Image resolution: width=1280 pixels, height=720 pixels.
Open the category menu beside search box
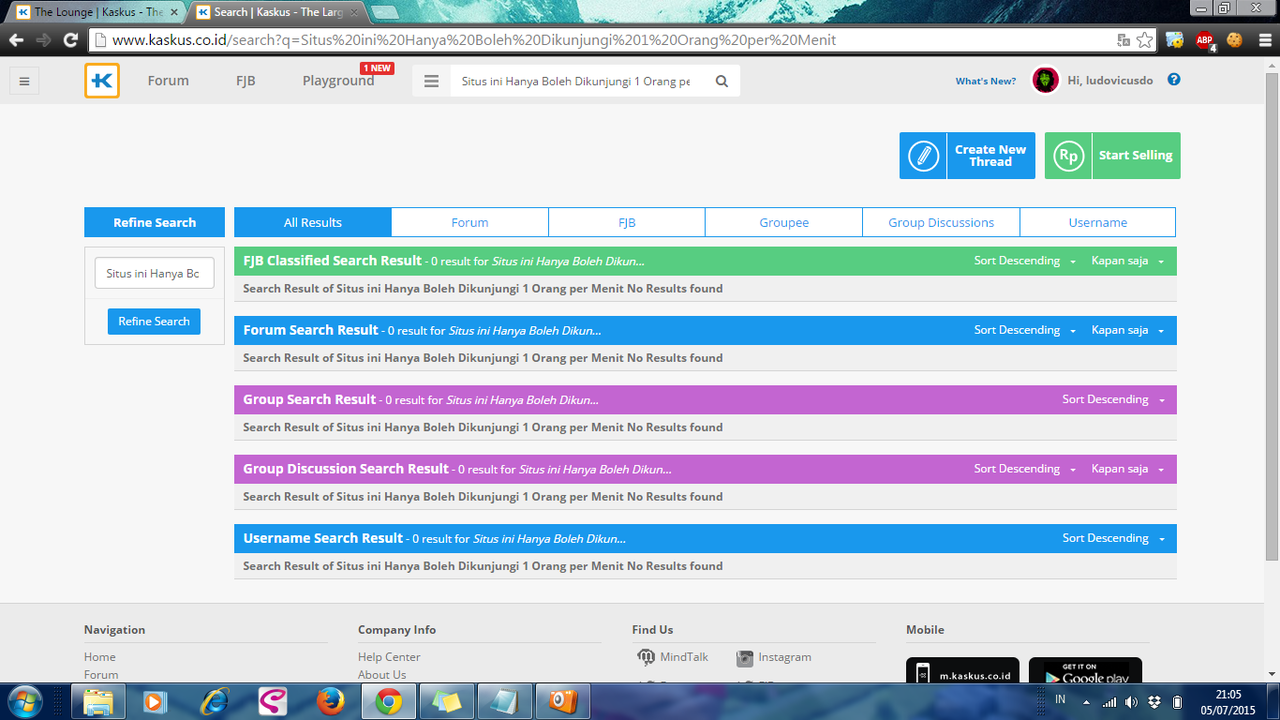click(x=432, y=81)
